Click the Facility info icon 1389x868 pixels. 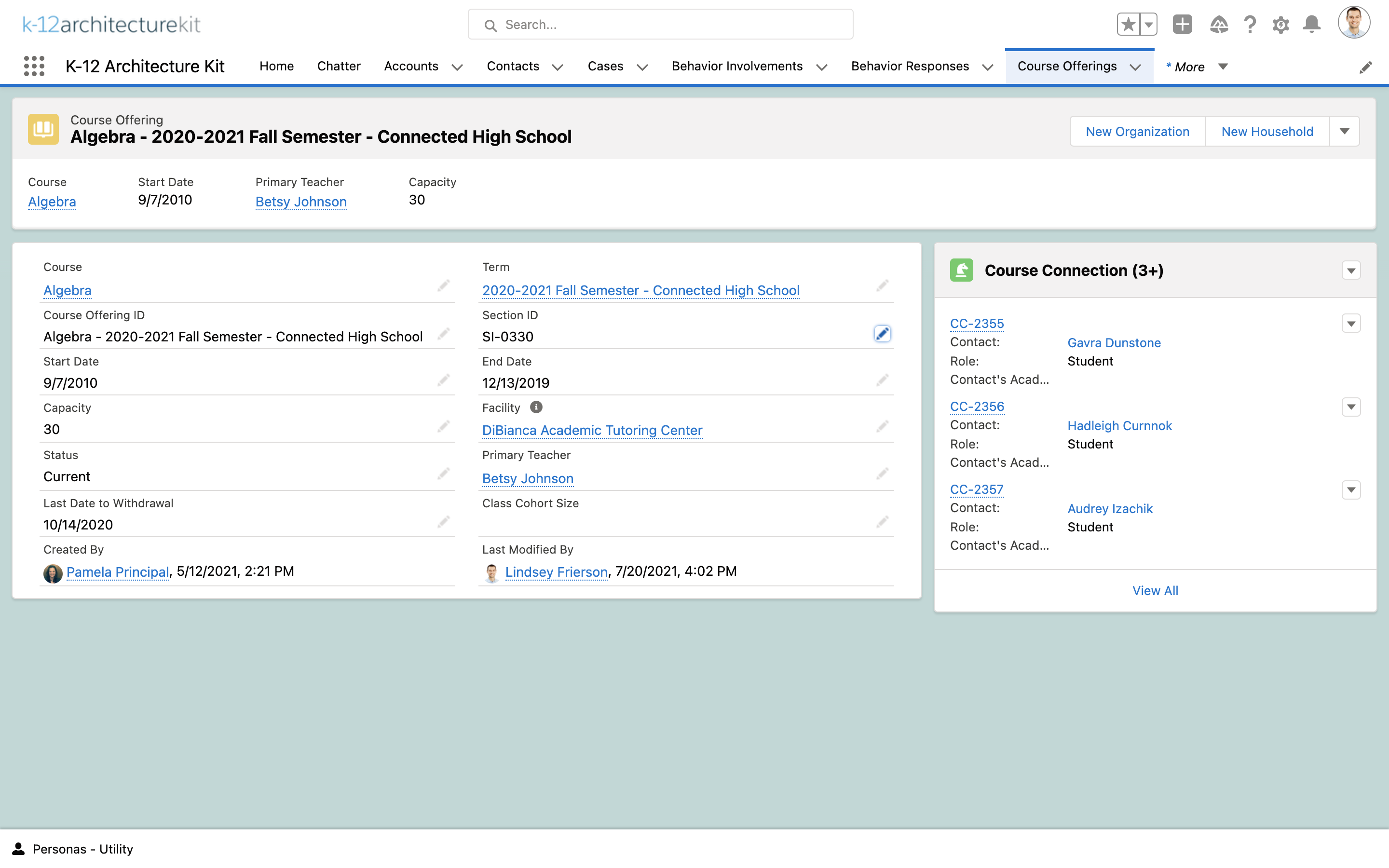pyautogui.click(x=536, y=407)
